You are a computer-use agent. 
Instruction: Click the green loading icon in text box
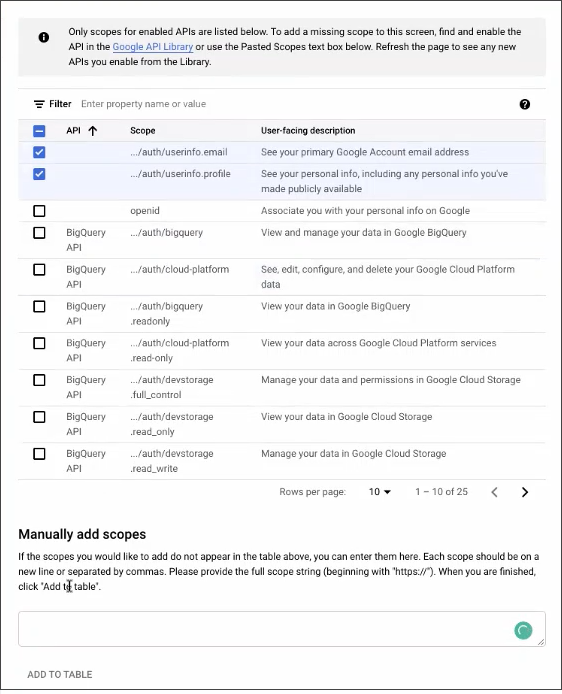[x=523, y=630]
